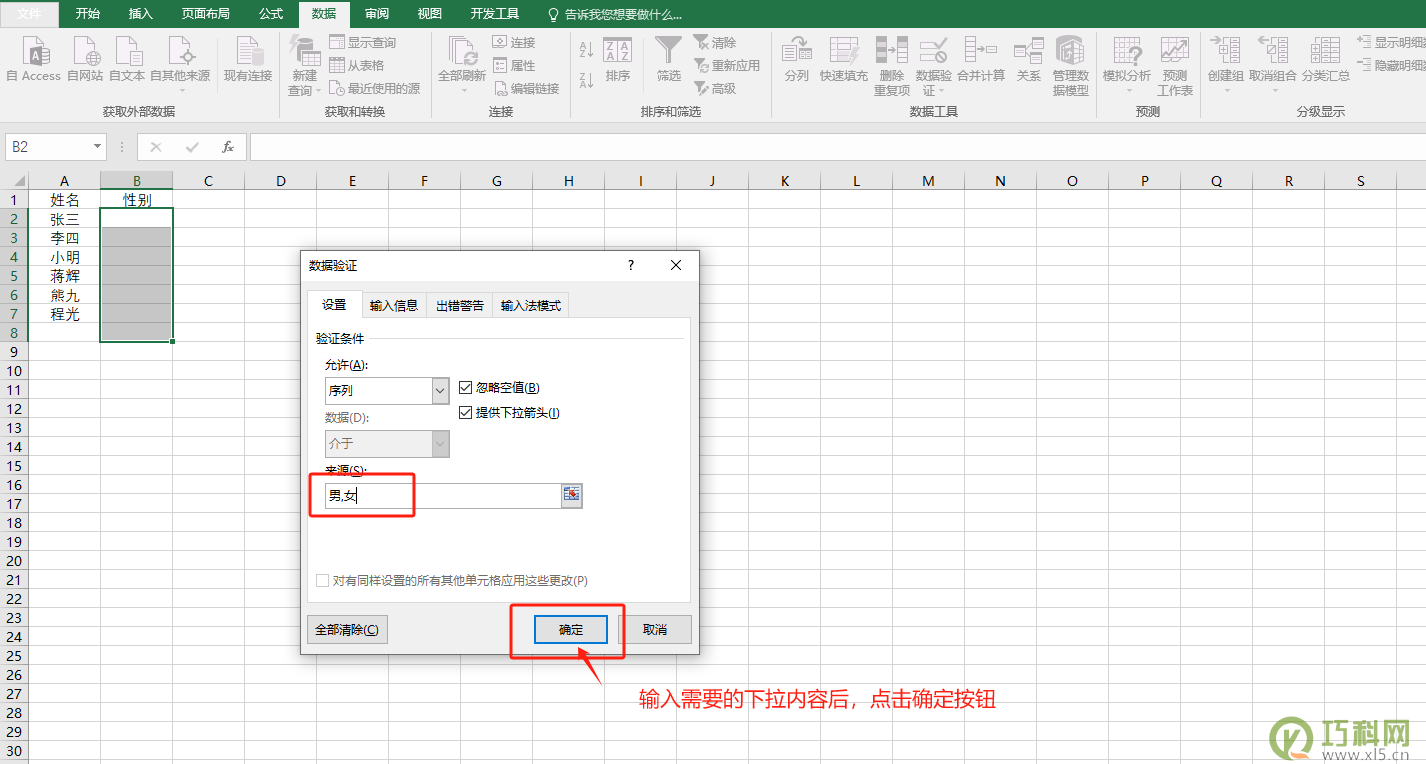Click the 自网站 import icon
Image resolution: width=1426 pixels, height=764 pixels.
85,58
